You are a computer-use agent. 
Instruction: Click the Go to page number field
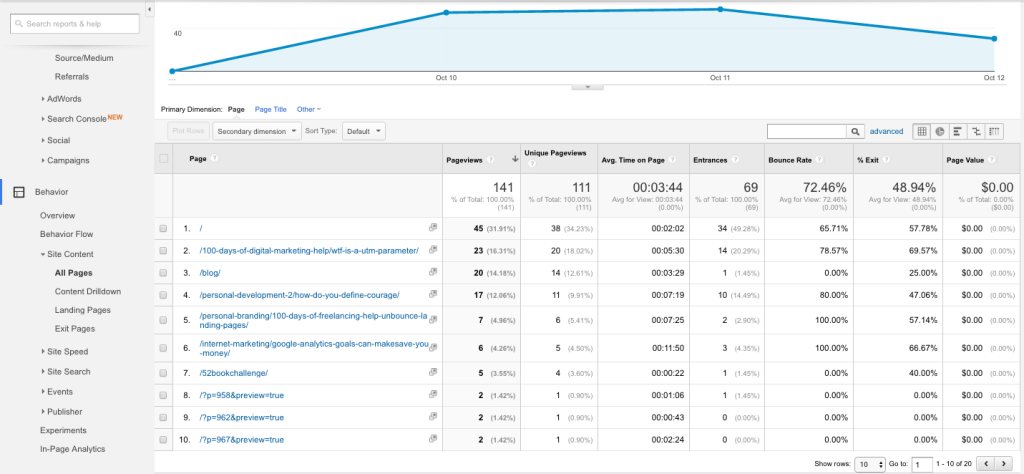(922, 464)
